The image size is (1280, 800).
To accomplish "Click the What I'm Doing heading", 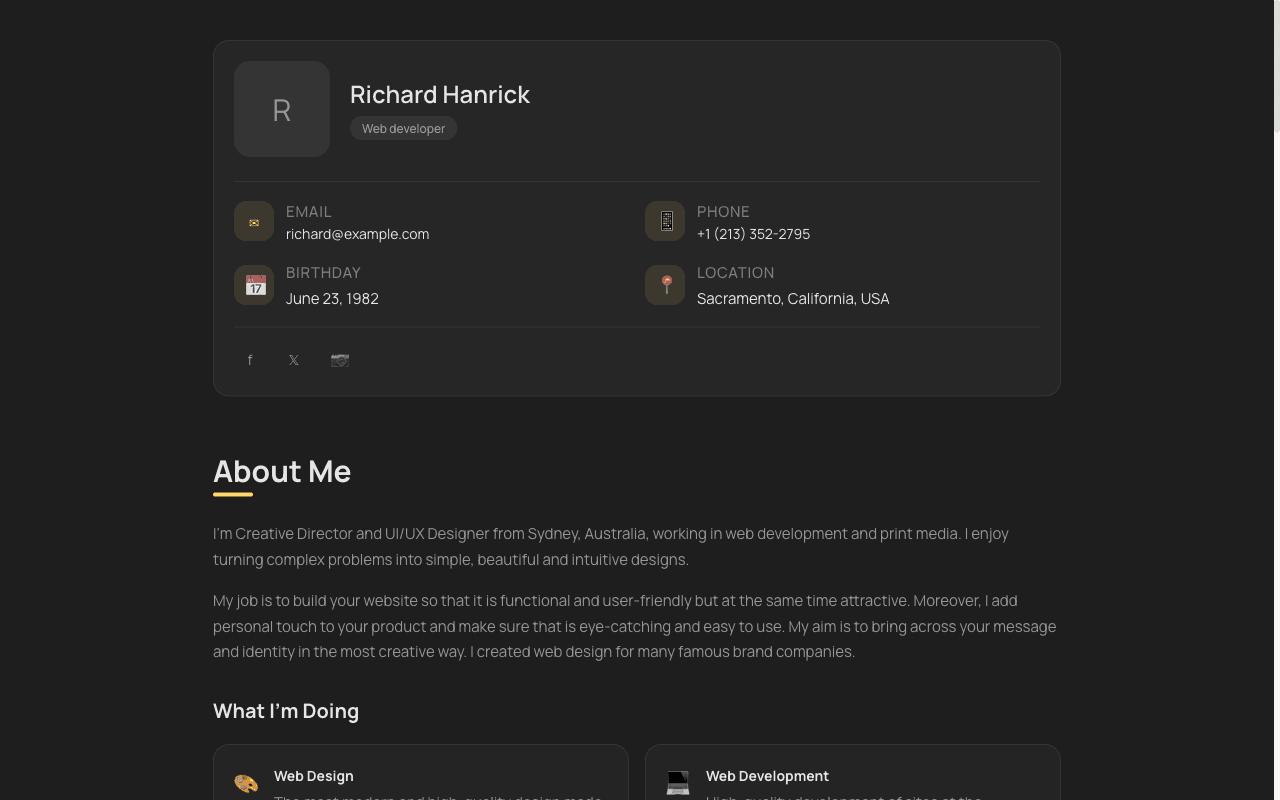I will pos(285,711).
